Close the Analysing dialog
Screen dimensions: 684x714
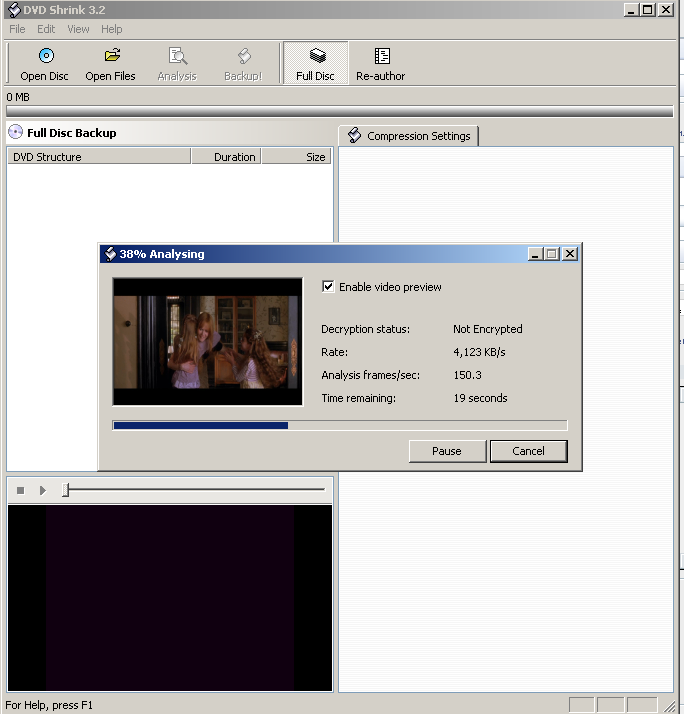click(570, 254)
